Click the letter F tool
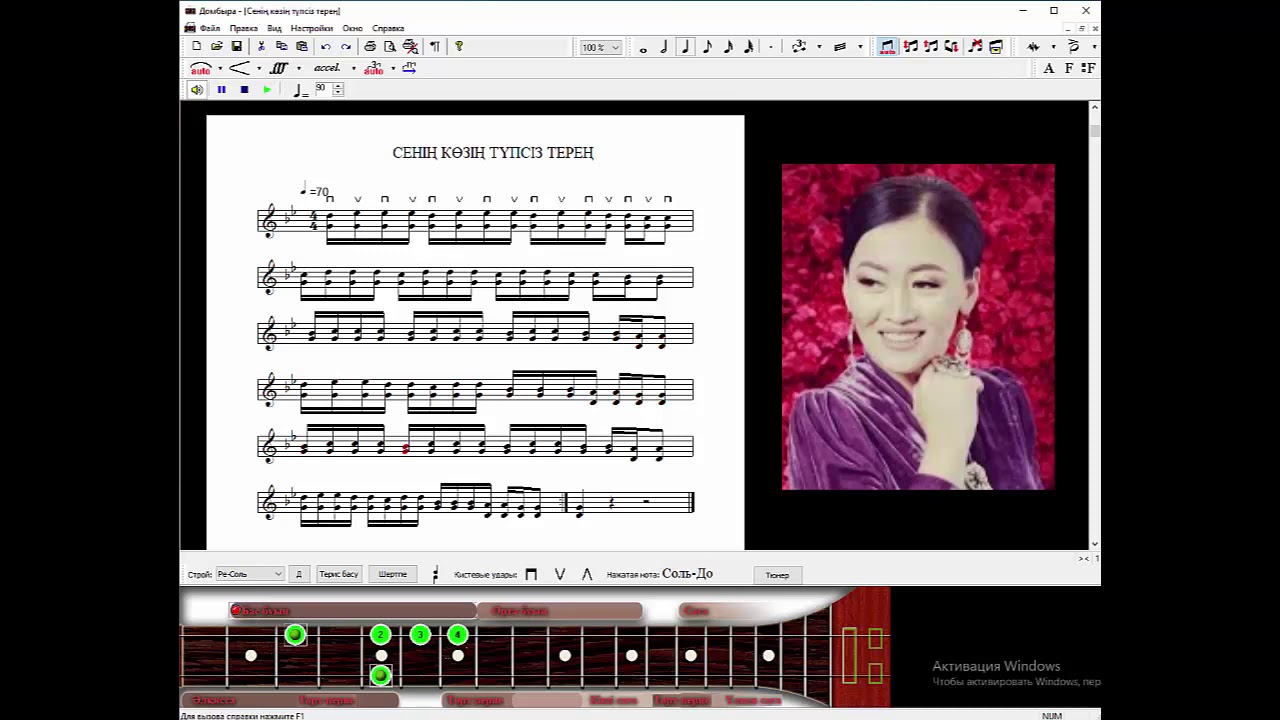Viewport: 1280px width, 720px height. 1068,68
